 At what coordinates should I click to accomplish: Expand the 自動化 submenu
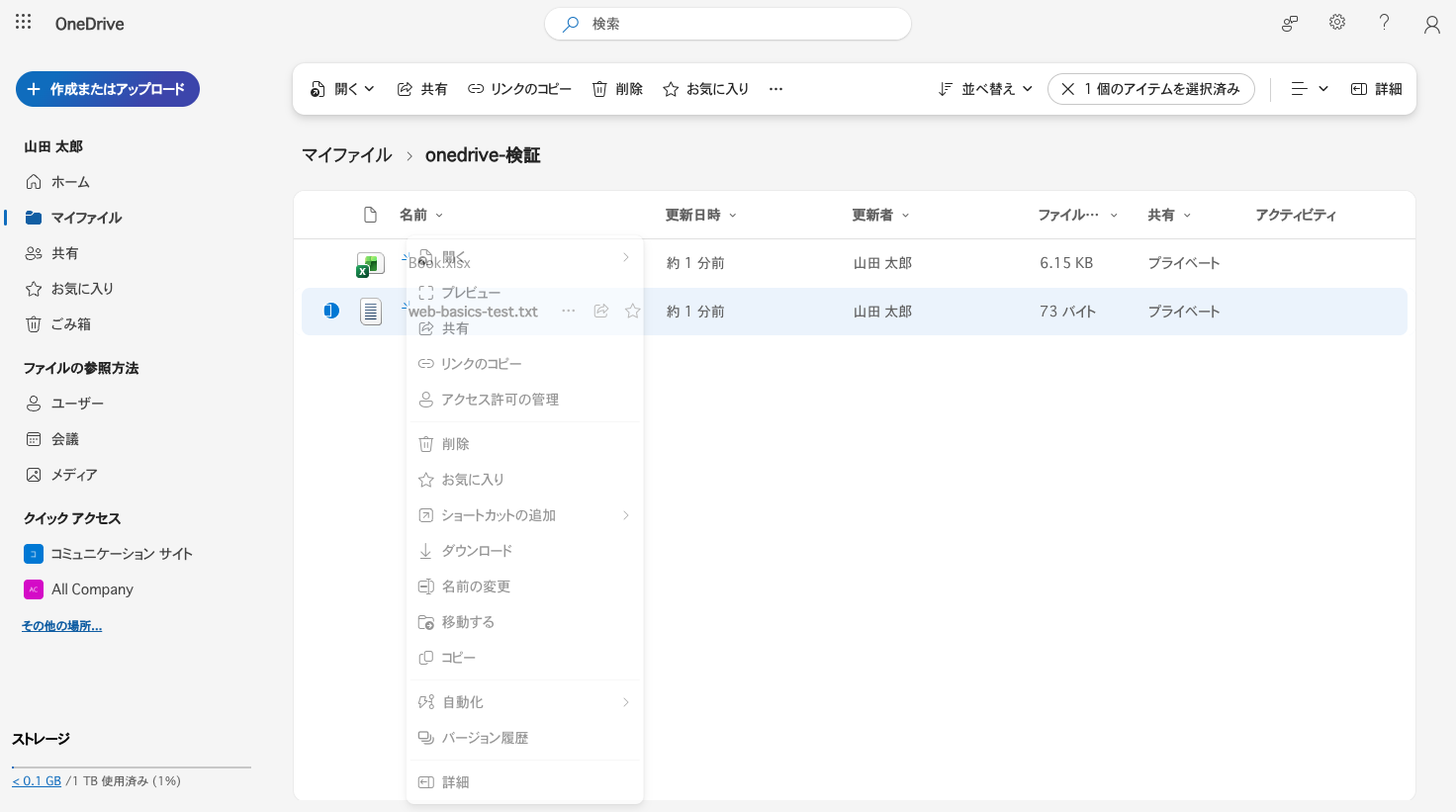tap(525, 702)
